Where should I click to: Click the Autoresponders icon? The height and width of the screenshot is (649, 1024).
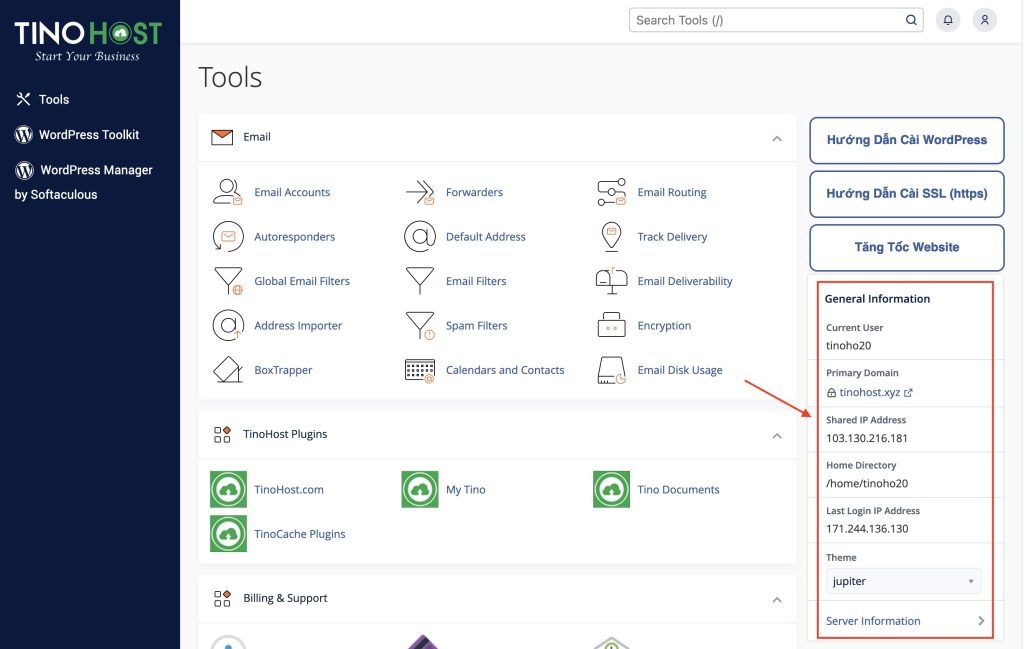[x=228, y=236]
